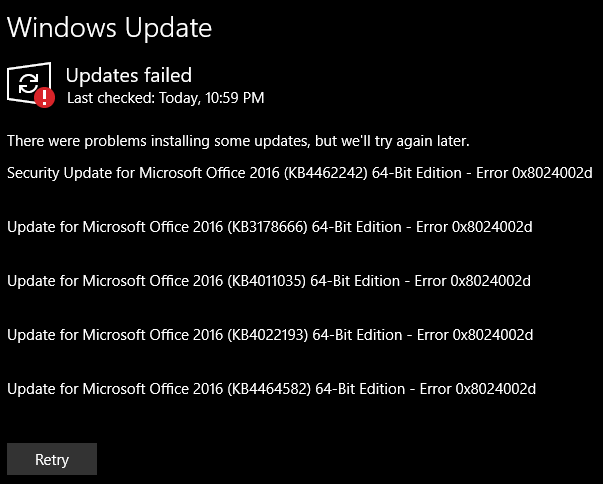Click 64-Bit Edition text in Security Update line
The height and width of the screenshot is (484, 603).
click(x=417, y=173)
